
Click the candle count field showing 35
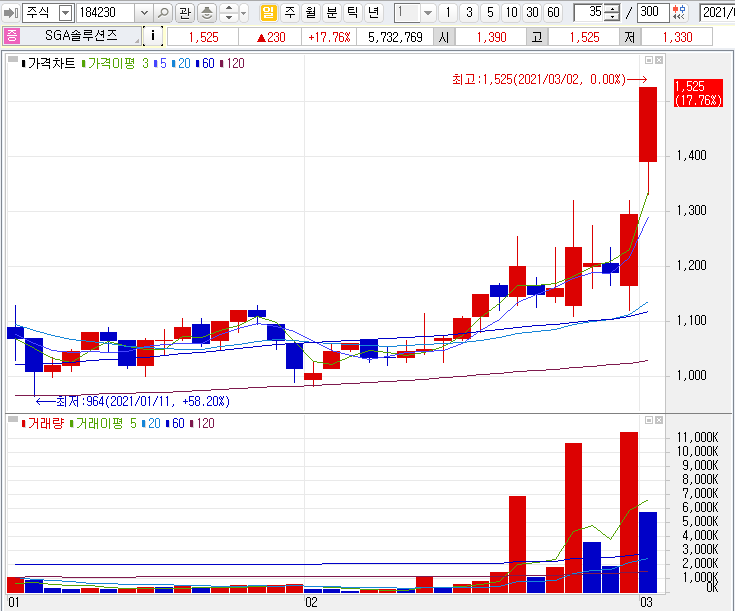[588, 12]
